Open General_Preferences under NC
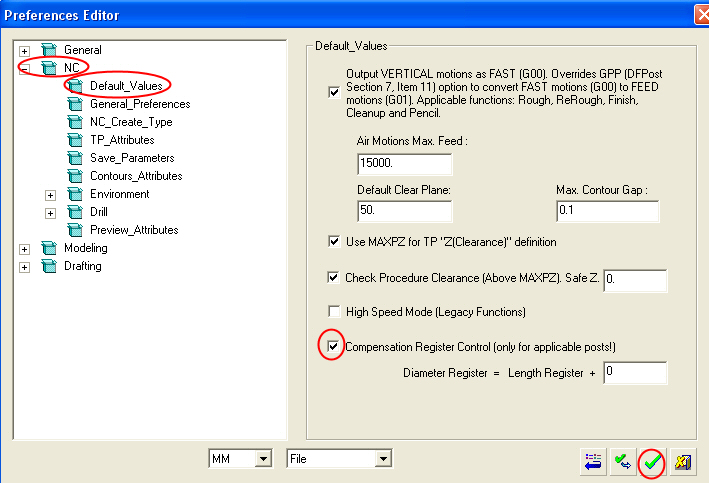 click(139, 104)
